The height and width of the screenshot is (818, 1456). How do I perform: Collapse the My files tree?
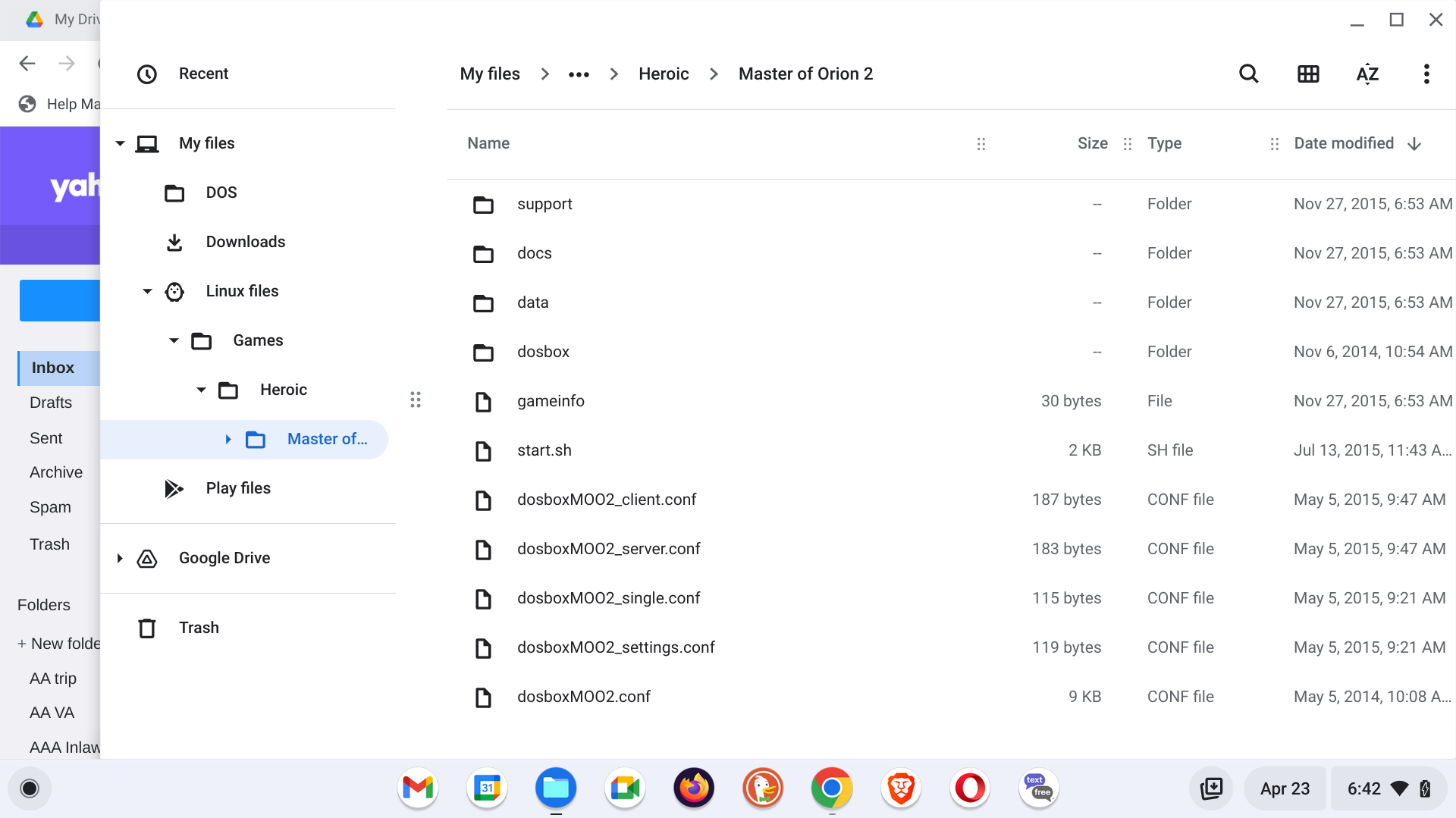coord(120,143)
